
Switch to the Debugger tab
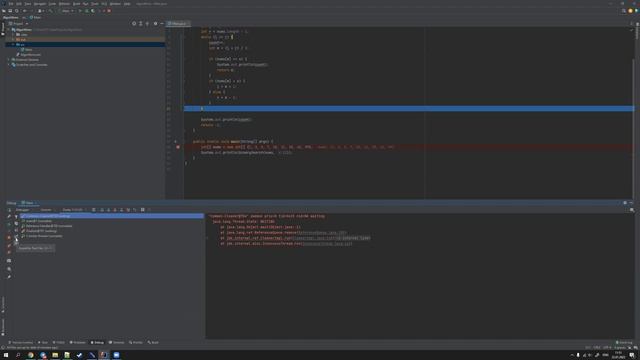click(x=22, y=210)
